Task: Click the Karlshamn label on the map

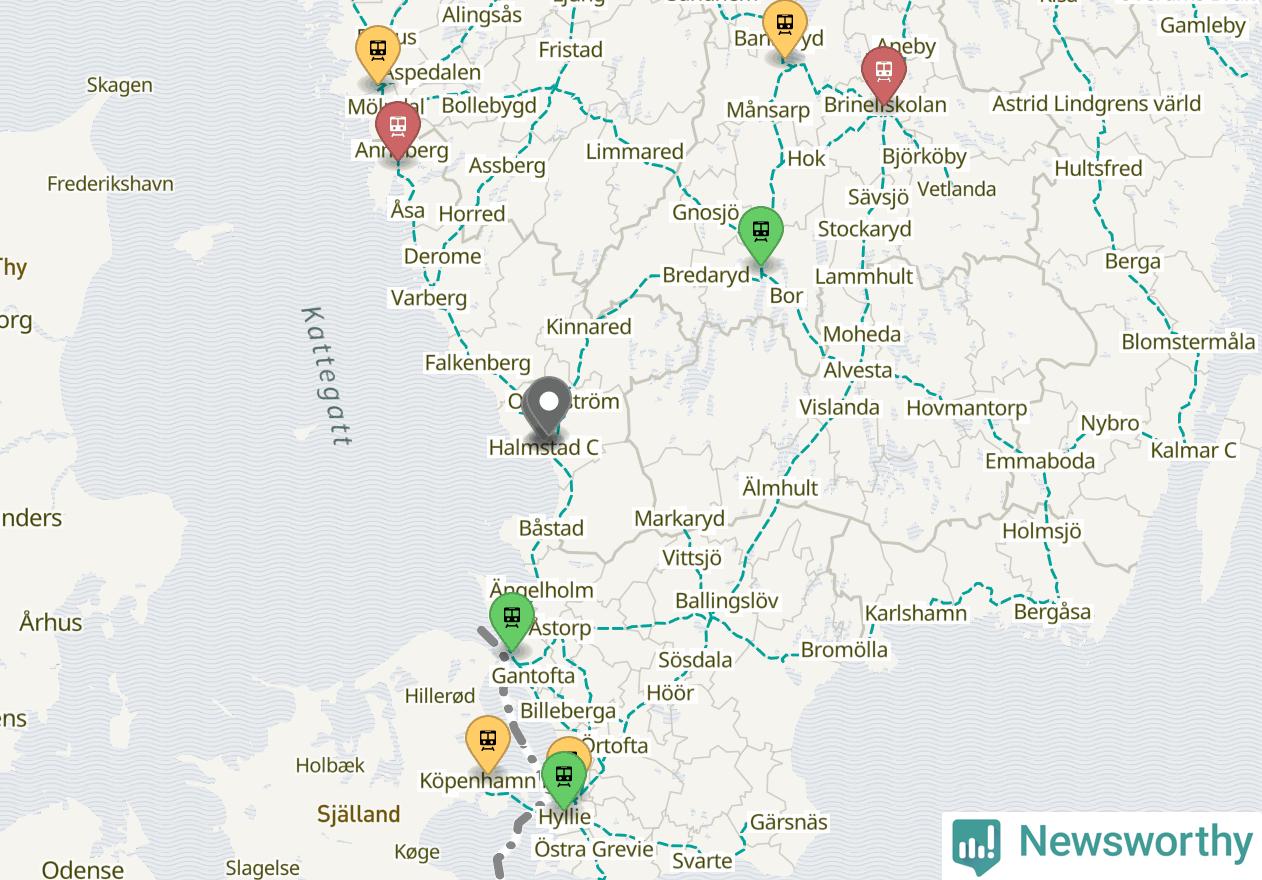Action: click(x=916, y=613)
